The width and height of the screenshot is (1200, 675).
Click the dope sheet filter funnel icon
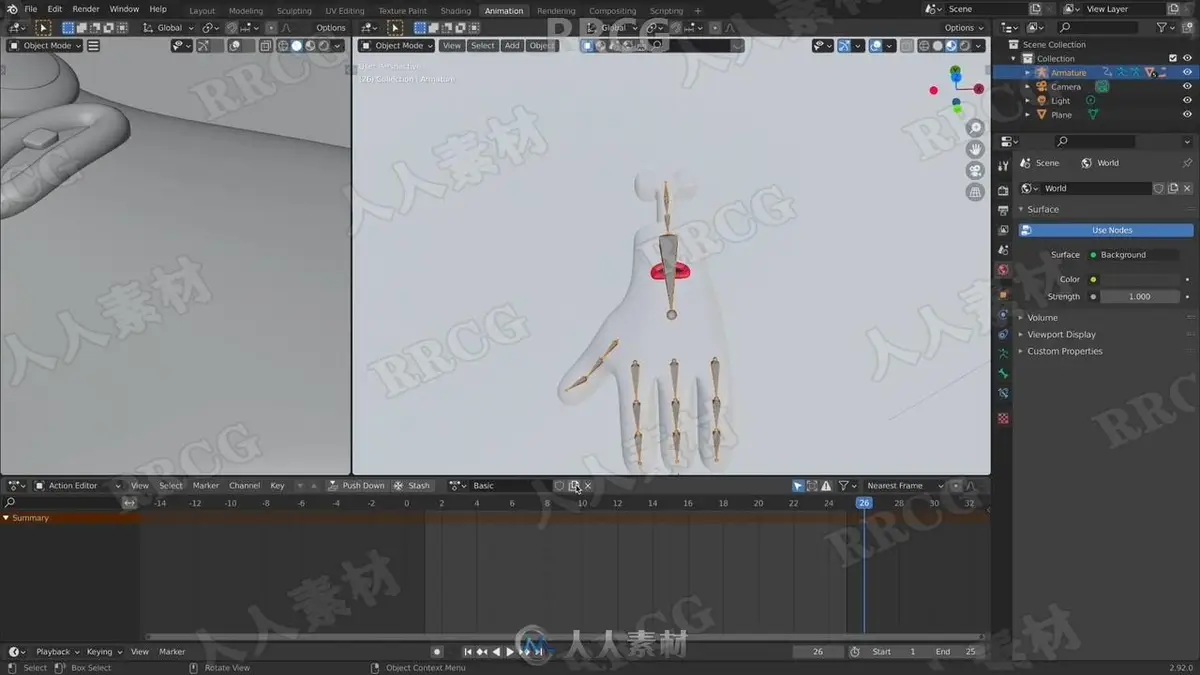click(x=843, y=486)
